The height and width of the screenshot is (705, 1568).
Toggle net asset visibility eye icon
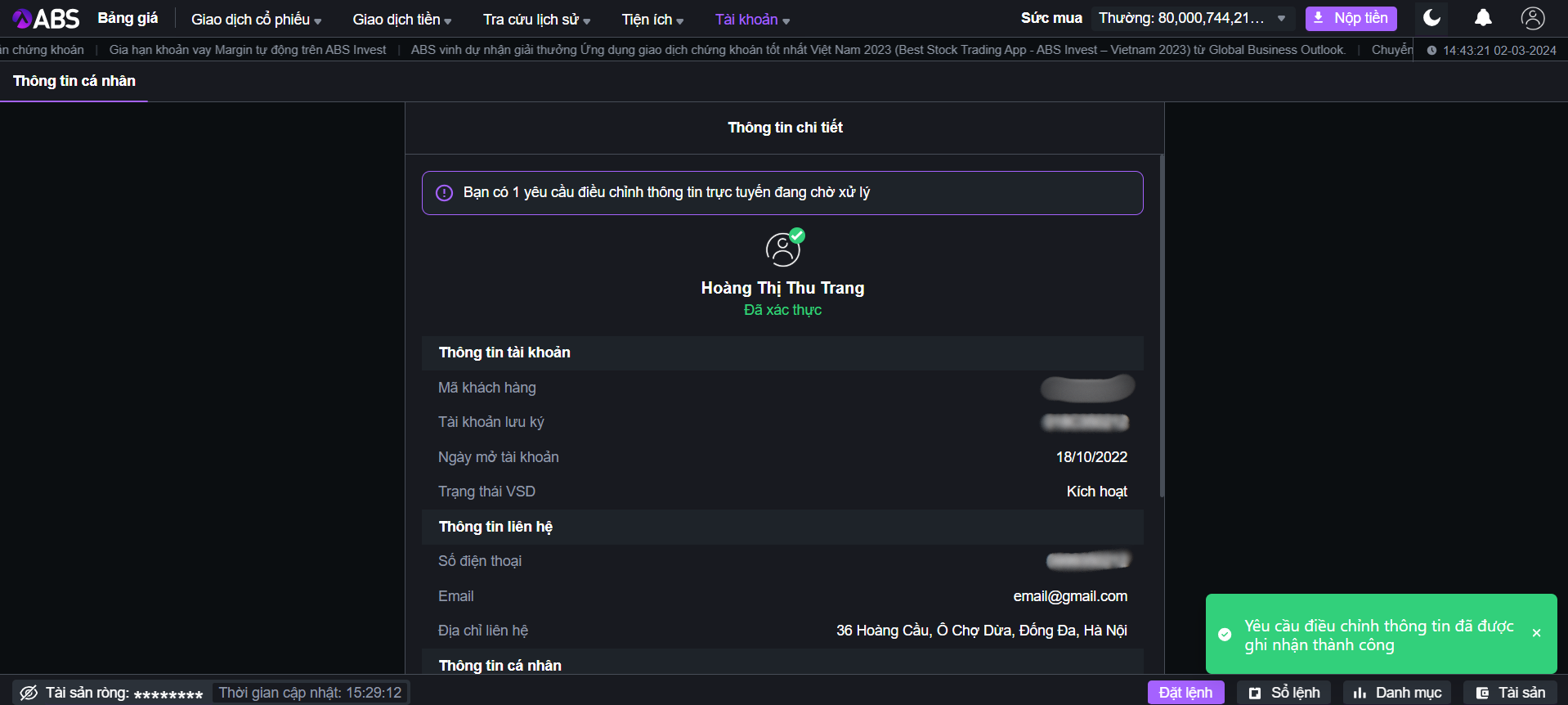pyautogui.click(x=29, y=693)
